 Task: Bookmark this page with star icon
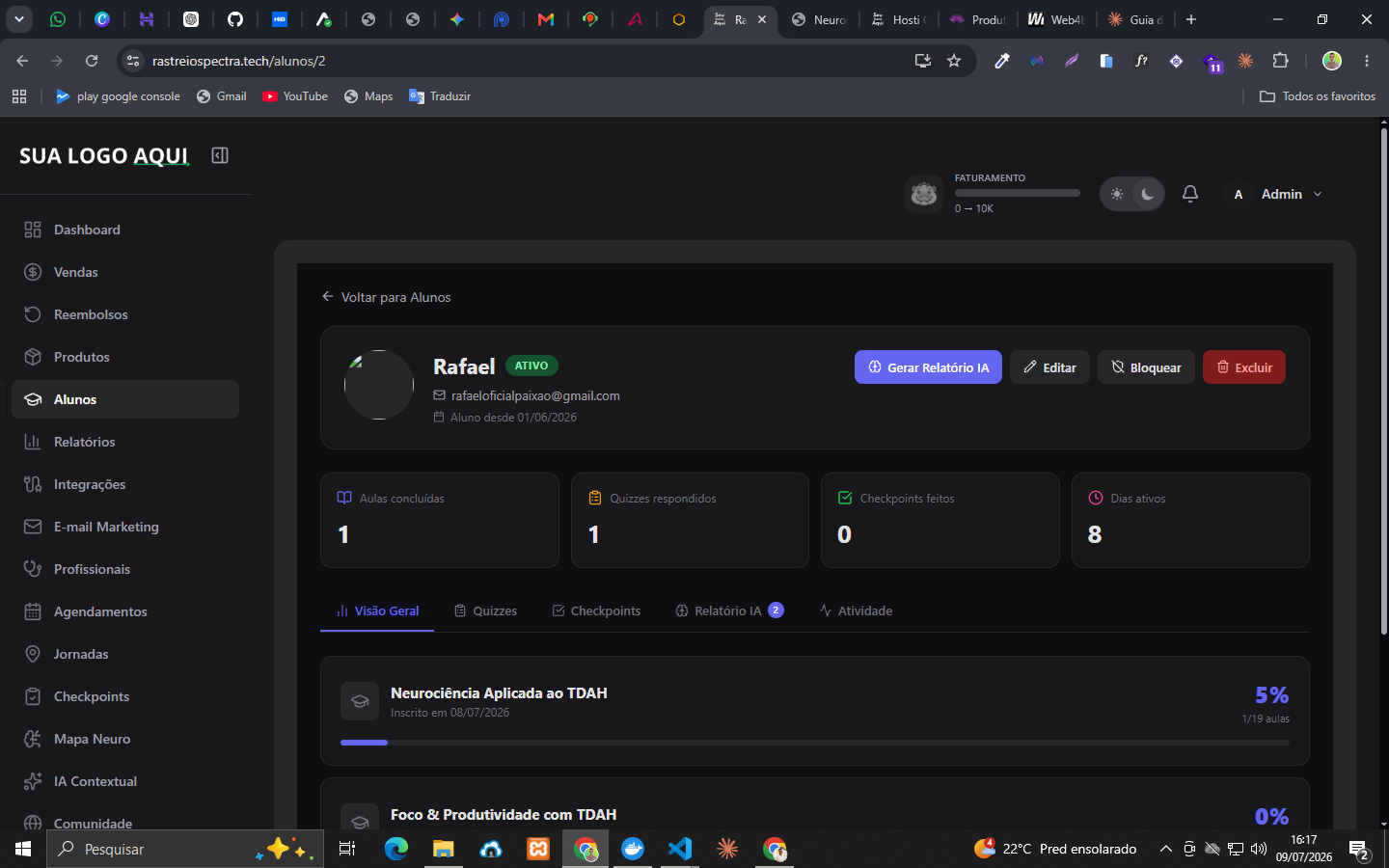pos(954,61)
